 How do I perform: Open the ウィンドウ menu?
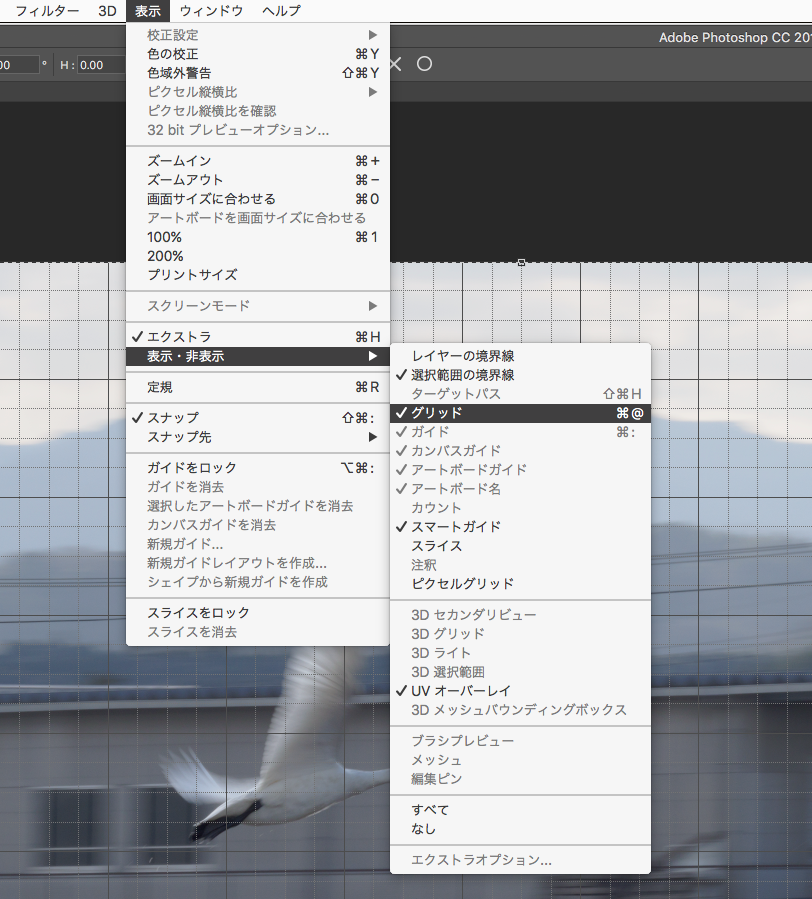(211, 11)
